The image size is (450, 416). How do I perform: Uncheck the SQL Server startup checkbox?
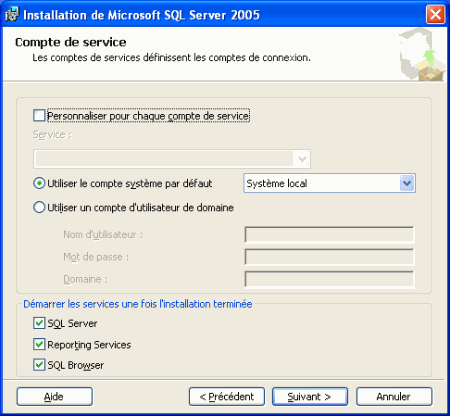(x=39, y=323)
